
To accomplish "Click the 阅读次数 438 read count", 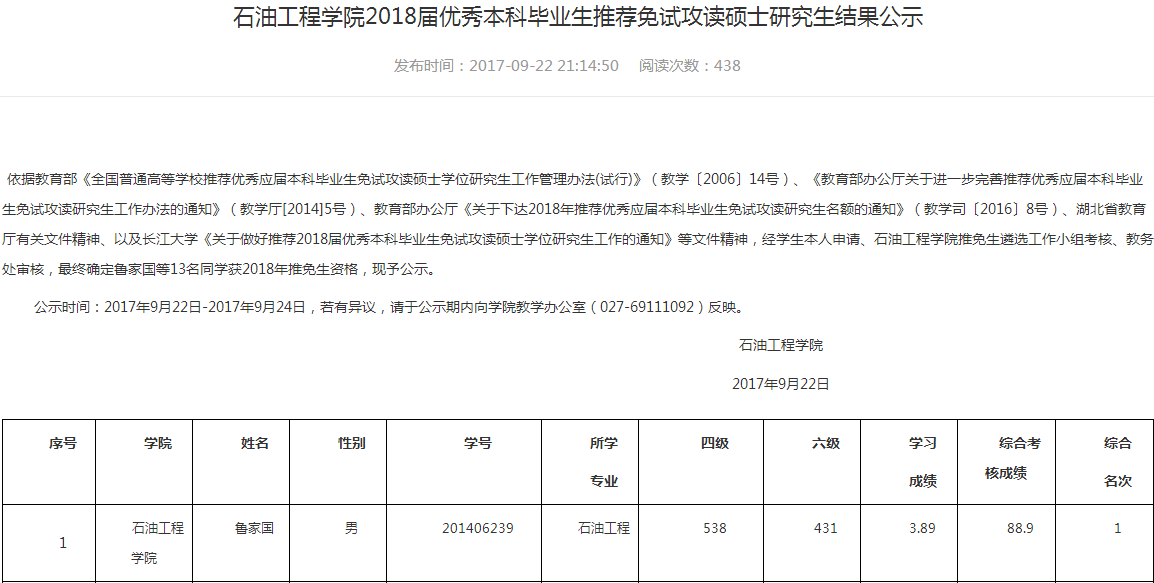I will coord(690,66).
